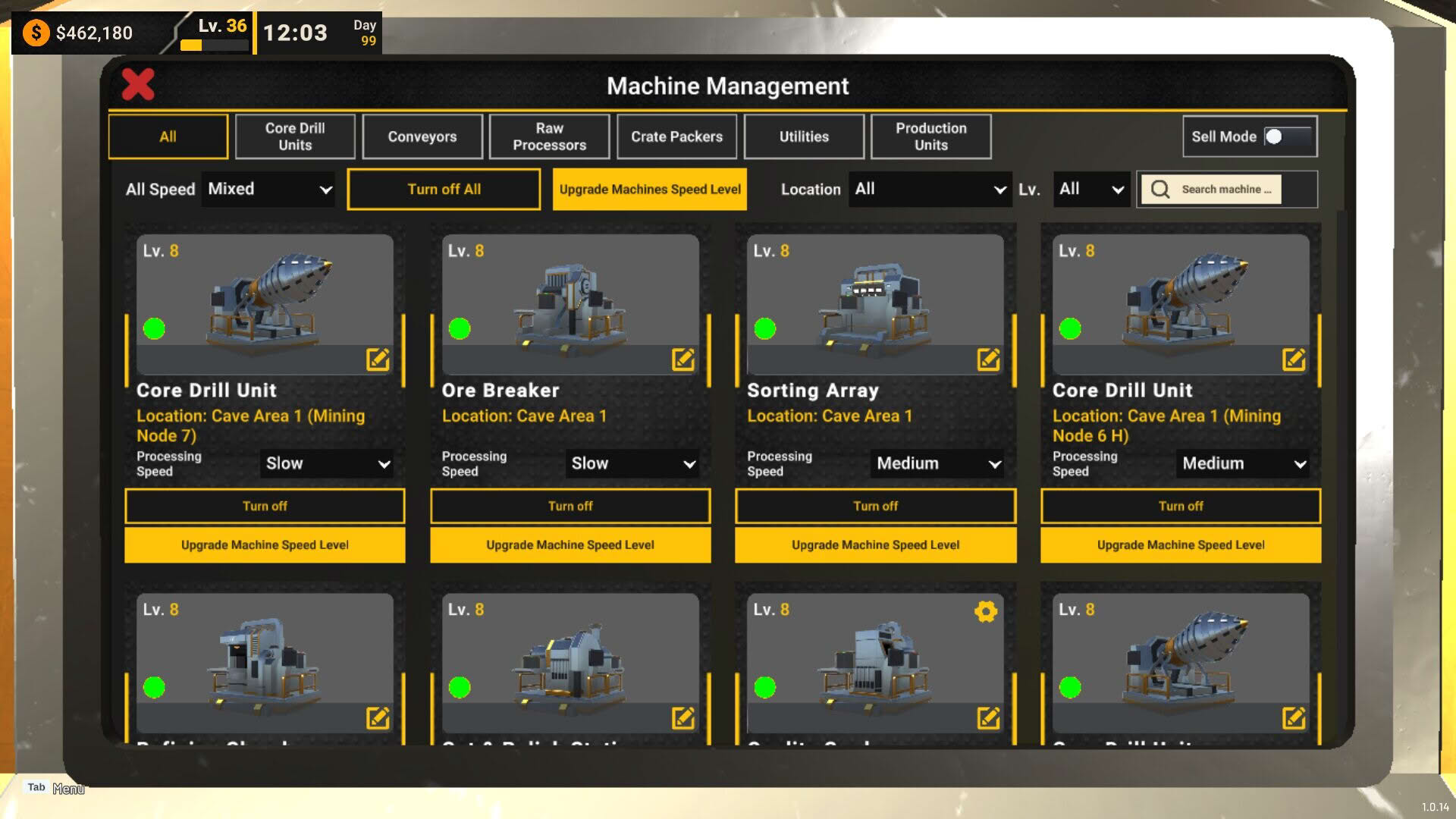
Task: Switch to Production Units tab
Action: [931, 136]
